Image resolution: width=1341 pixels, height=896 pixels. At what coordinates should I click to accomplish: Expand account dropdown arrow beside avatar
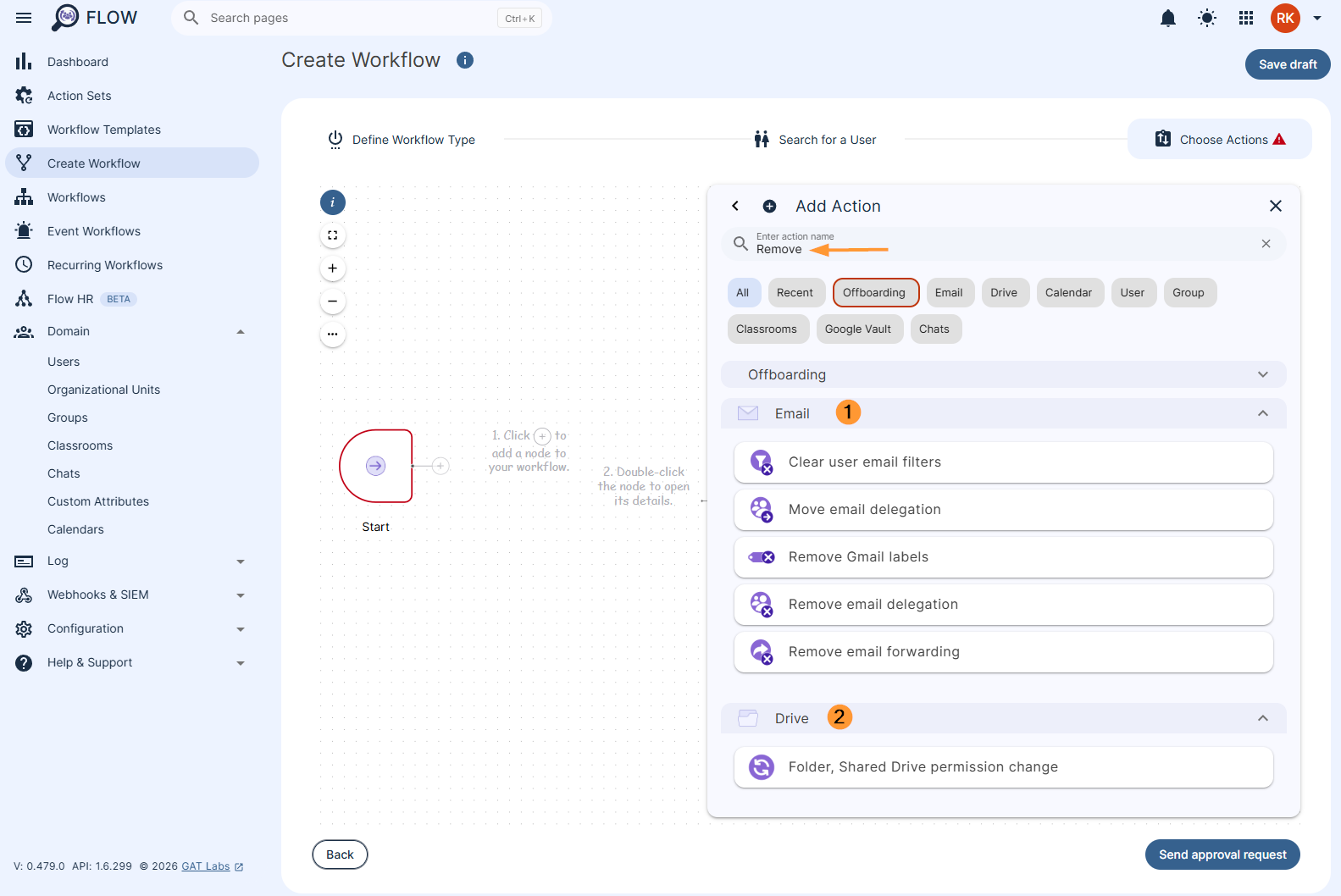coord(1317,18)
